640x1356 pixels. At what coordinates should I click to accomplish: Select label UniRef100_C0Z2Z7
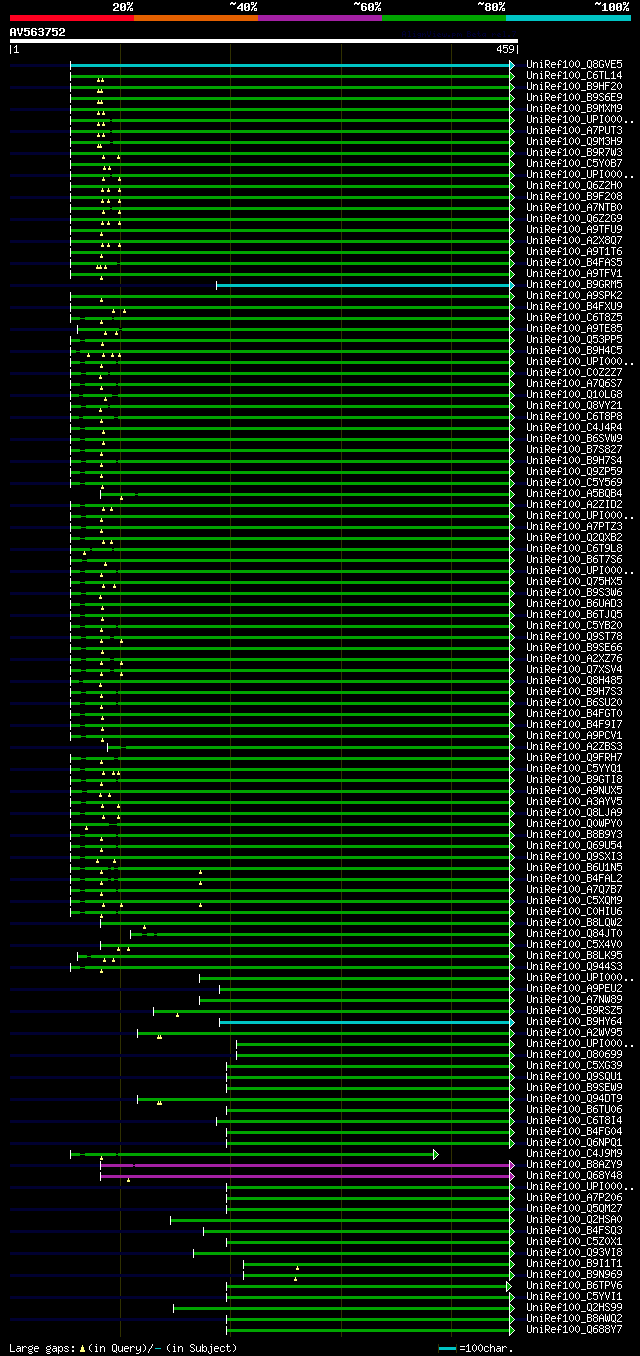pos(574,372)
